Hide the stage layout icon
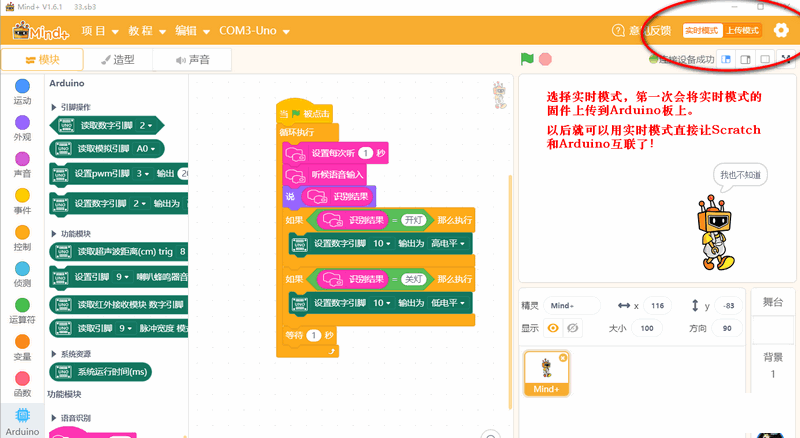Image resolution: width=800 pixels, height=438 pixels. click(765, 59)
